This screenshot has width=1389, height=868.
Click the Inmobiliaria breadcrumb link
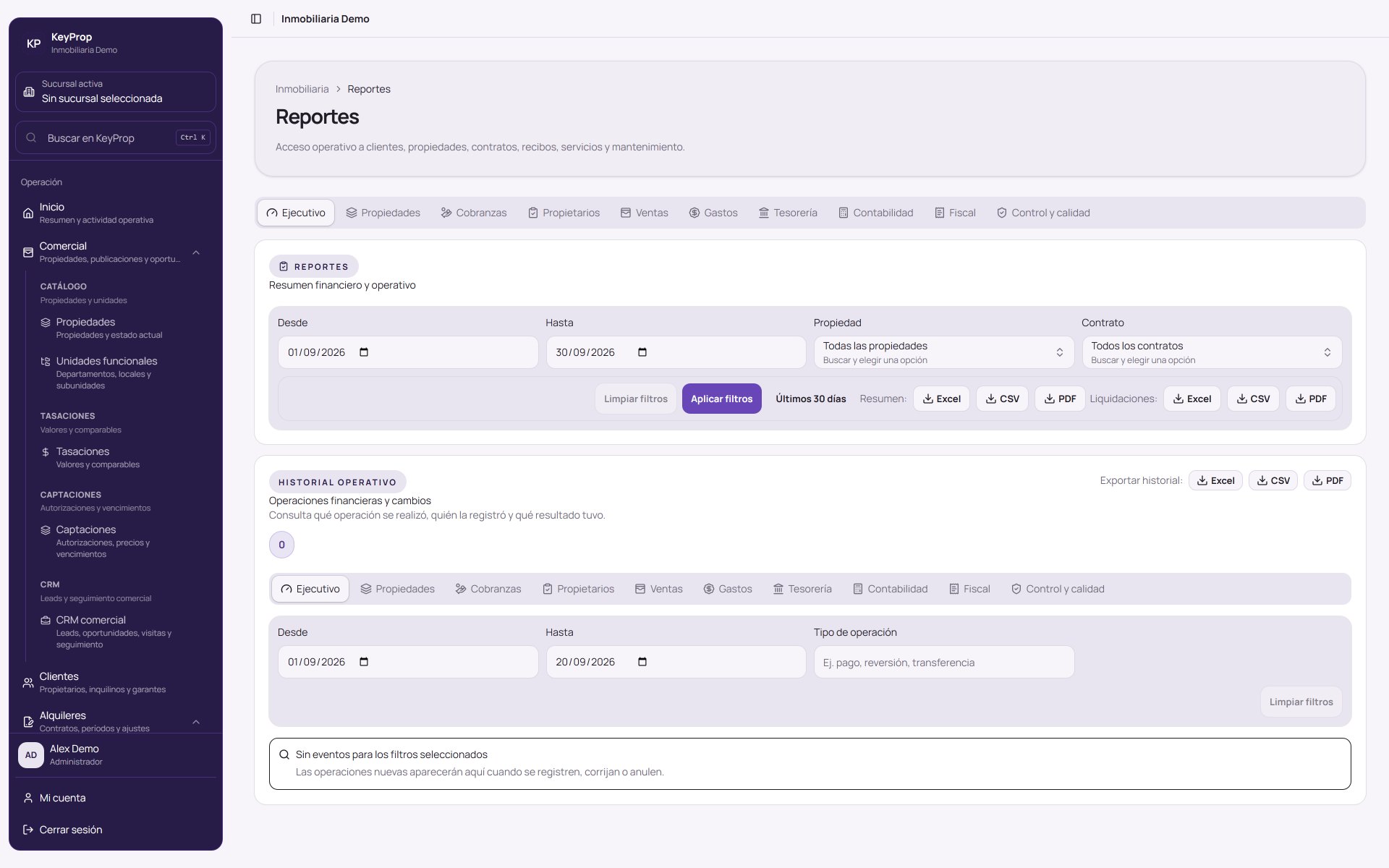(x=302, y=89)
